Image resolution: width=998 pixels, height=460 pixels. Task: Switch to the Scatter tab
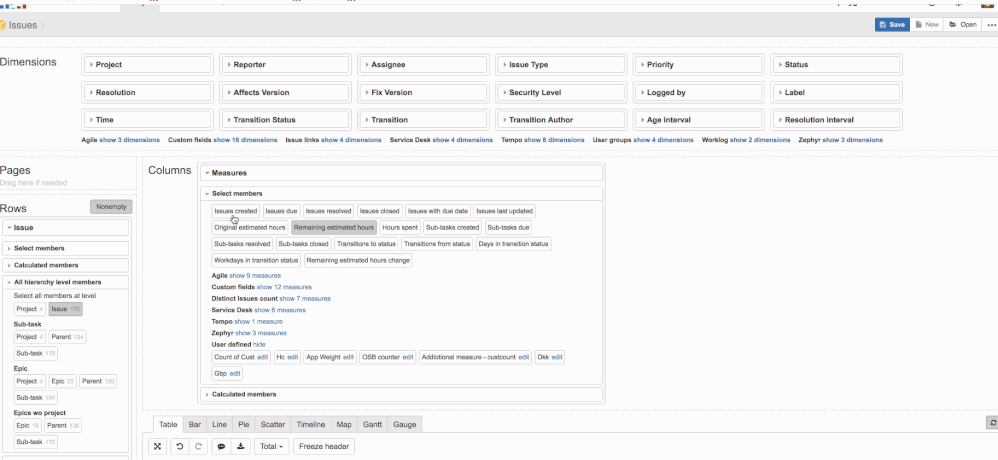(273, 424)
